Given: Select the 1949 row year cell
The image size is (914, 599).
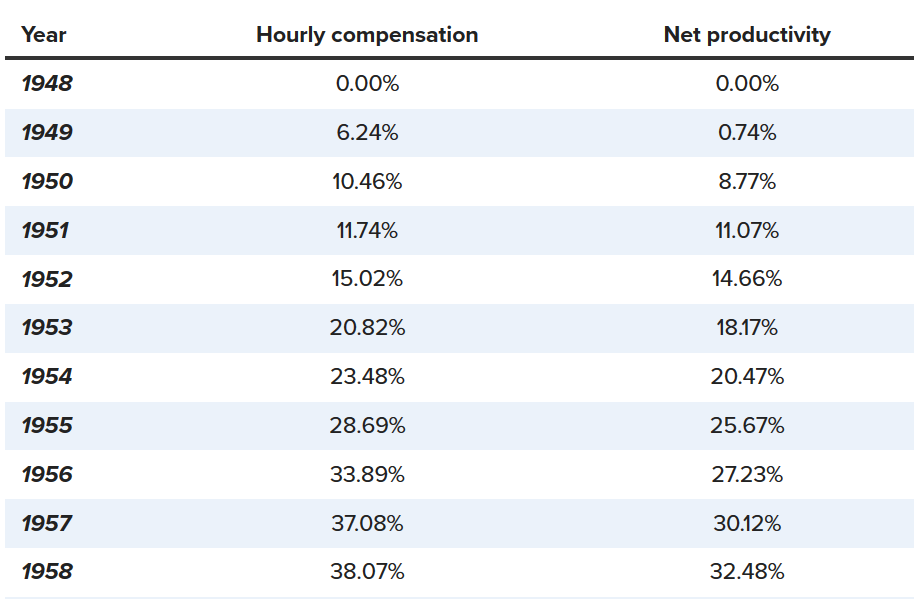Looking at the screenshot, I should (x=47, y=133).
